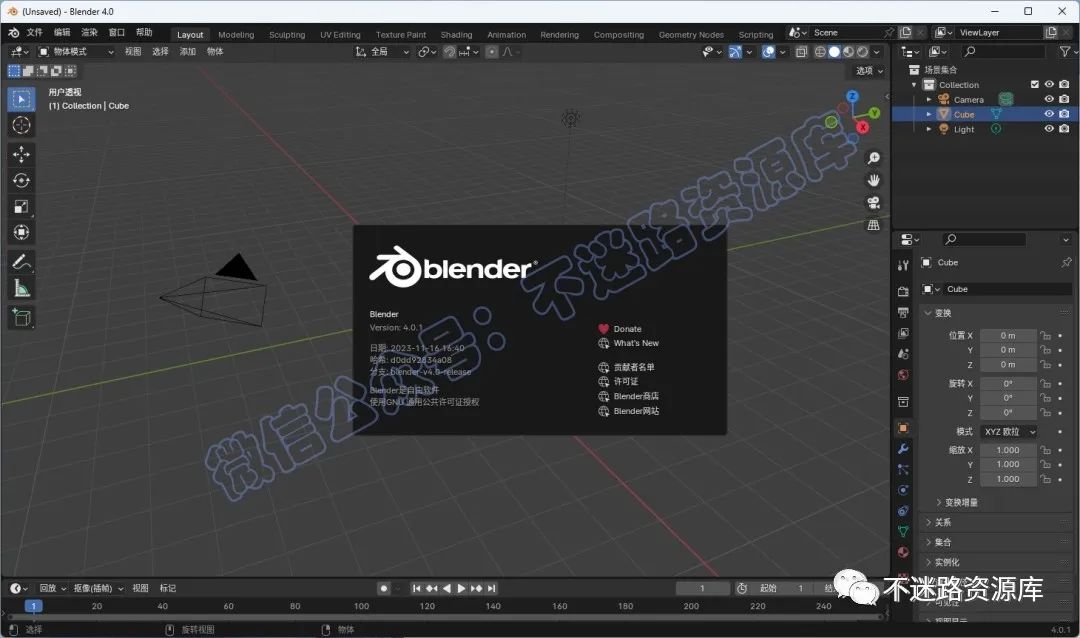Screen dimensions: 1080x638
Task: Open the Render properties tab
Action: click(x=903, y=291)
